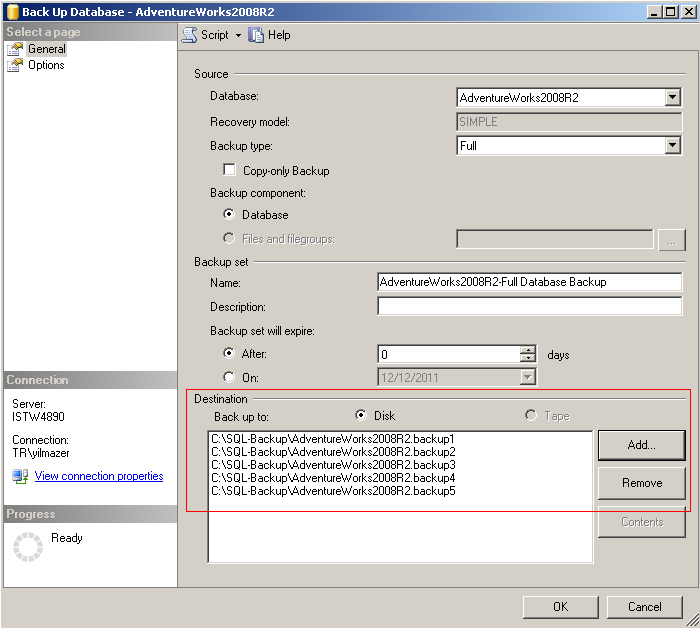Select the AdventureWorks2008R2.backup2 destination
The width and height of the screenshot is (700, 628).
pyautogui.click(x=333, y=452)
